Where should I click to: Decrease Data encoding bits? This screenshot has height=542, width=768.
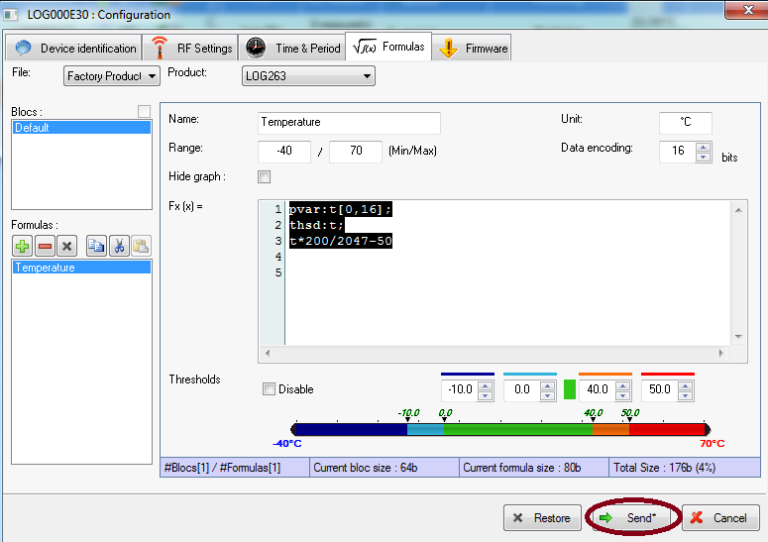click(703, 157)
